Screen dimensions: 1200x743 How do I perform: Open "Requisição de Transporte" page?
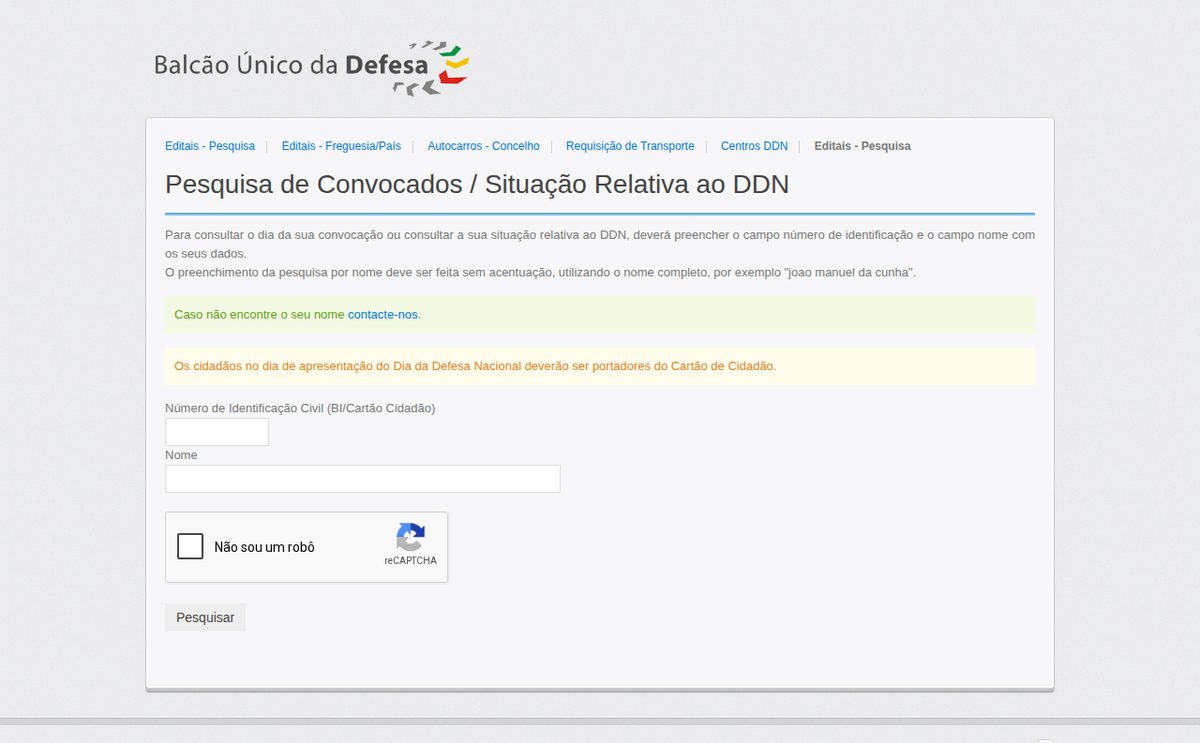630,146
